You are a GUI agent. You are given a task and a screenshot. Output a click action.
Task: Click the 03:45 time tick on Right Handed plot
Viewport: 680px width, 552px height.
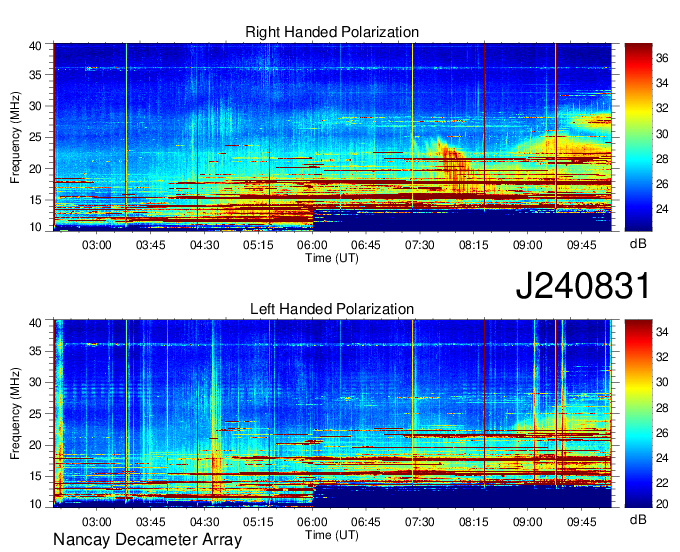pyautogui.click(x=150, y=245)
